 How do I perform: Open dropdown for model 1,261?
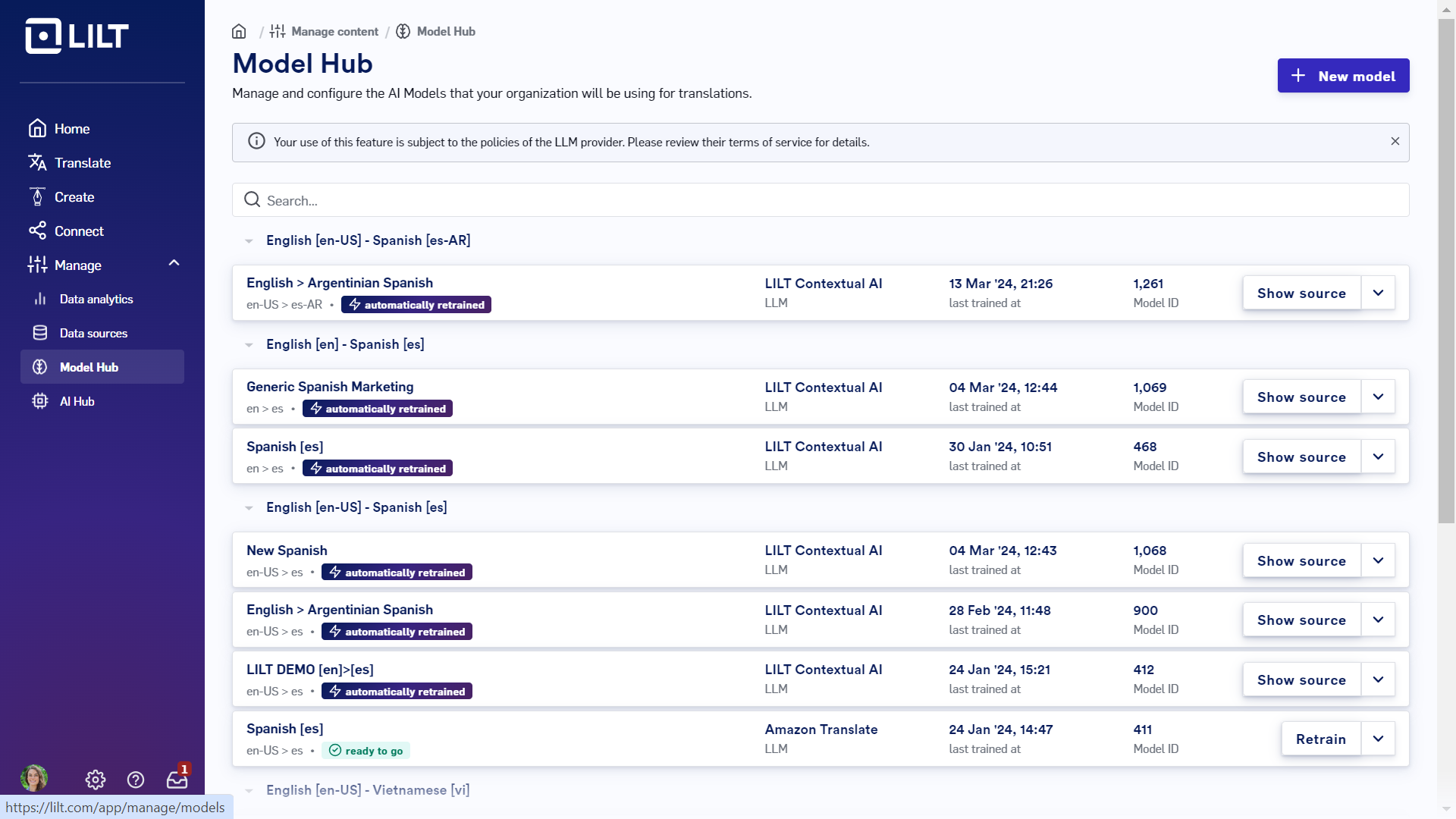pyautogui.click(x=1378, y=293)
